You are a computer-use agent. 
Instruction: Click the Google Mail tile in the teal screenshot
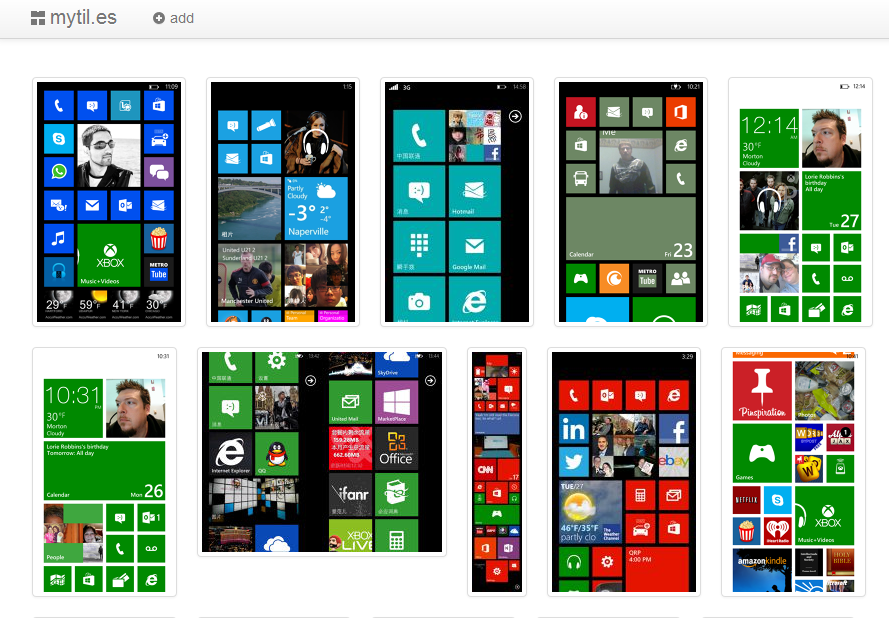pos(475,247)
